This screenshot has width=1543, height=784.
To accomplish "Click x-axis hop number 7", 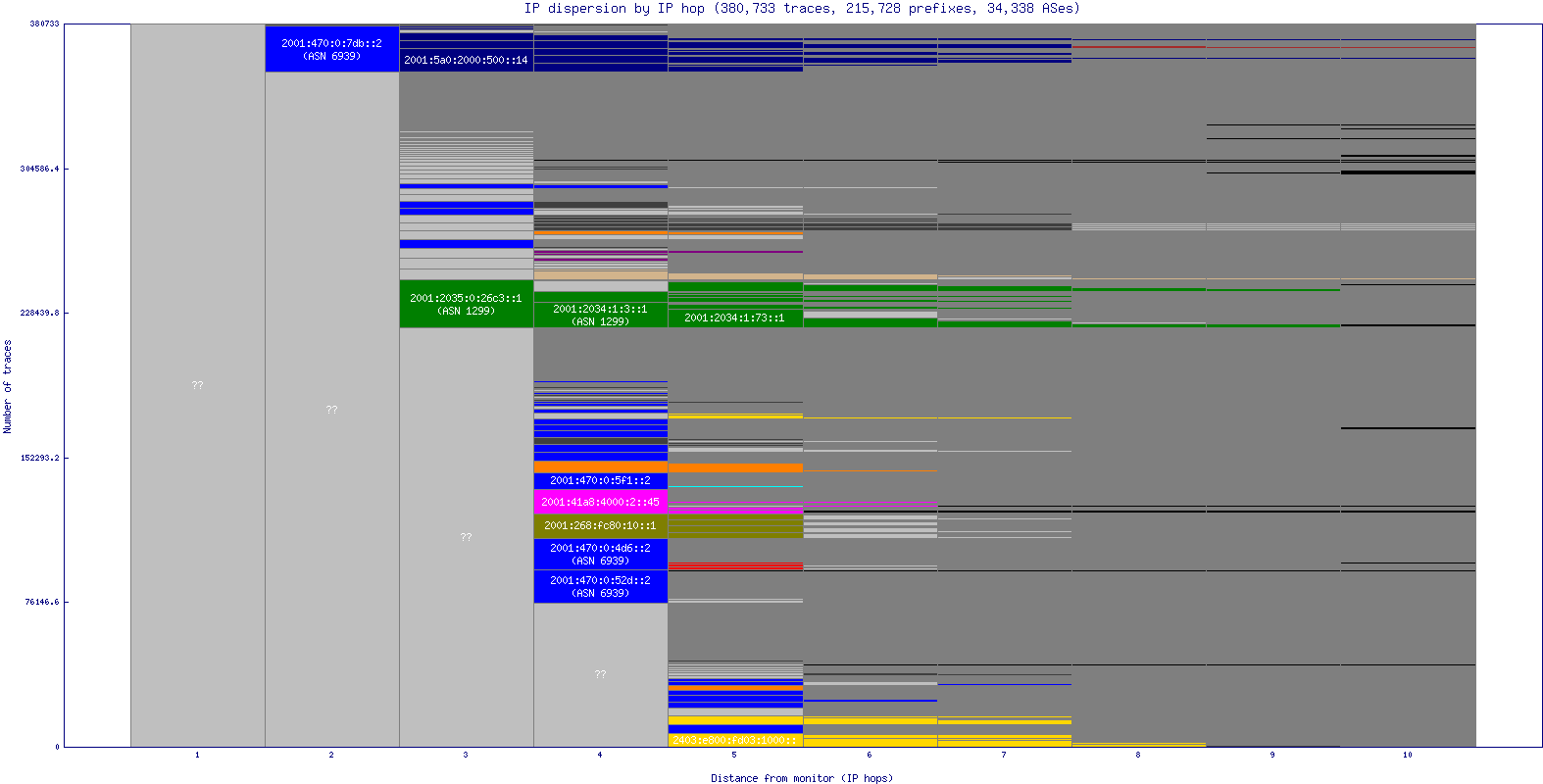I will (x=1004, y=755).
